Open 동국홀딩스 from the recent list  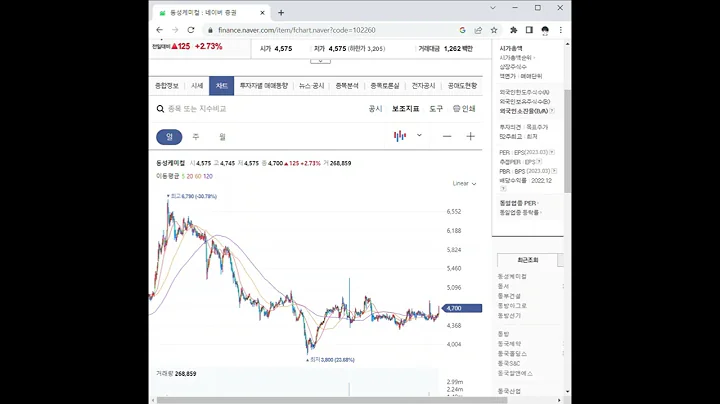click(512, 354)
